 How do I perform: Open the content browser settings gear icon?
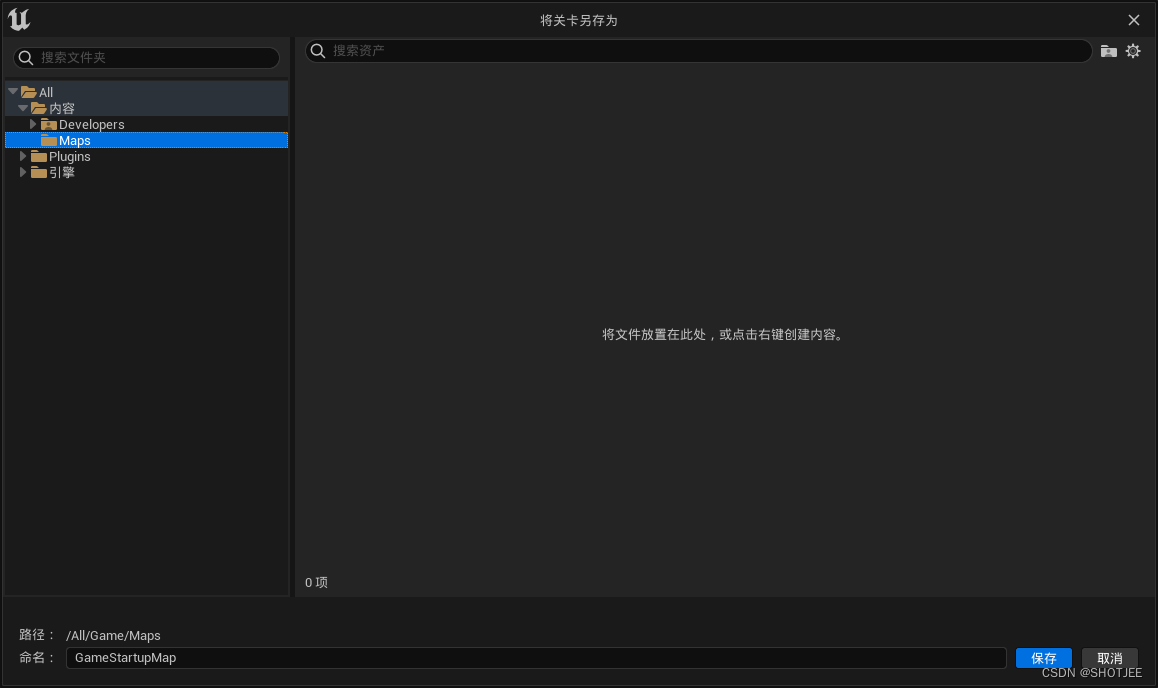[x=1133, y=51]
